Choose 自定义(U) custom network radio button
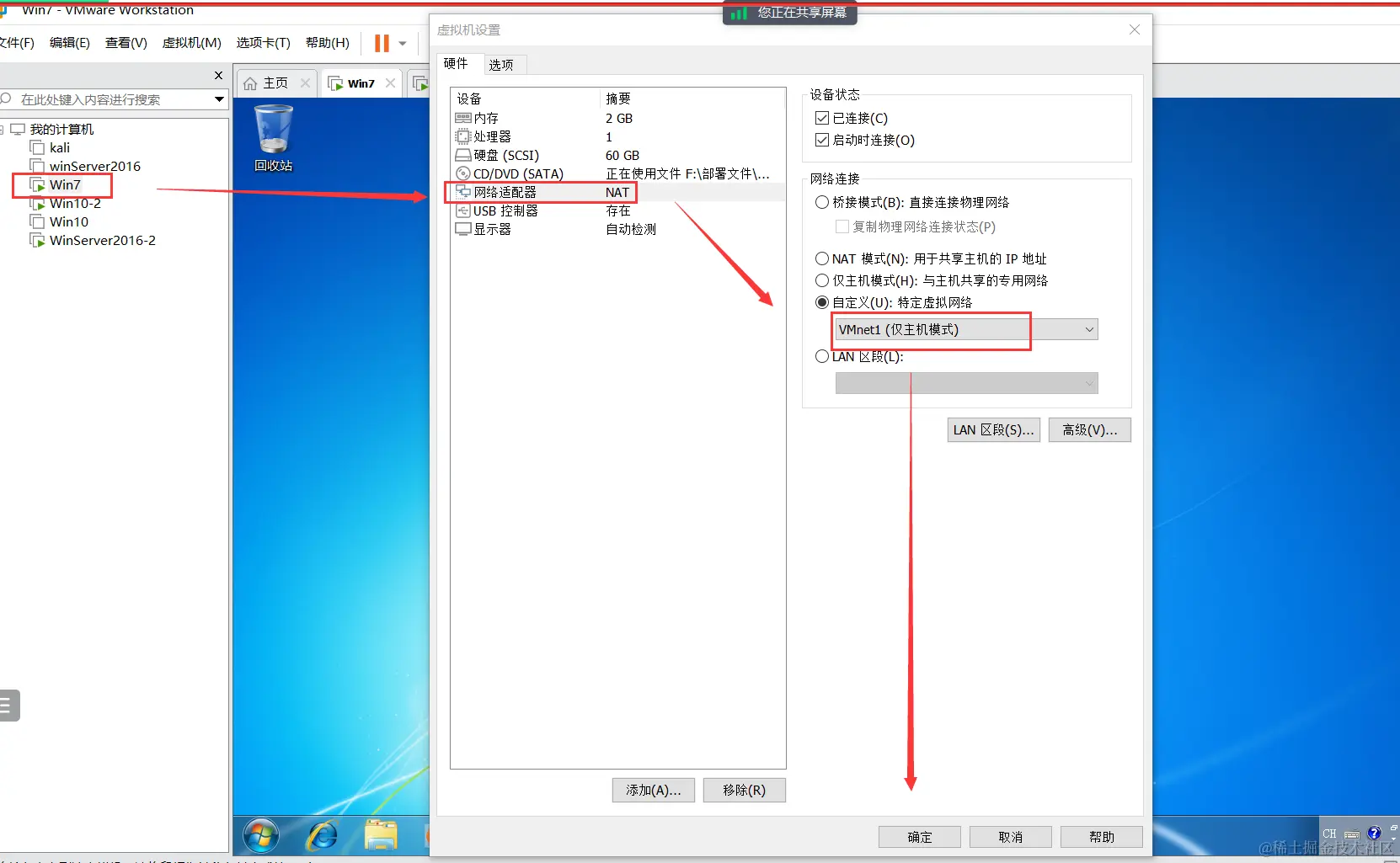Image resolution: width=1400 pixels, height=863 pixels. (x=822, y=302)
